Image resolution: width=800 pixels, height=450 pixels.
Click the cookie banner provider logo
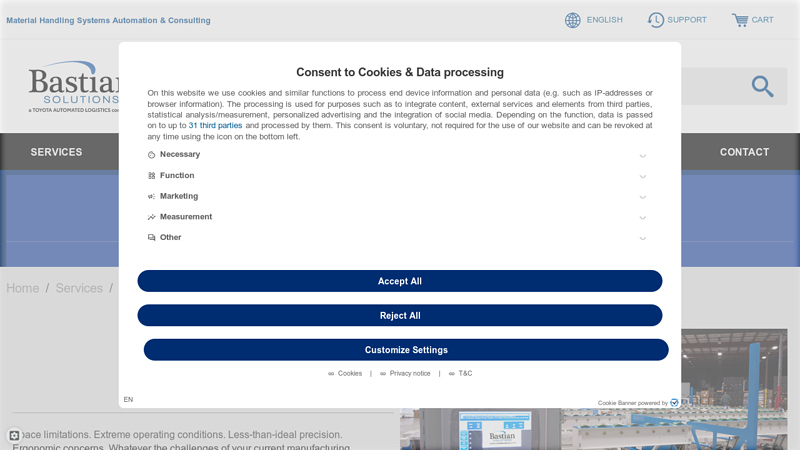pyautogui.click(x=674, y=403)
